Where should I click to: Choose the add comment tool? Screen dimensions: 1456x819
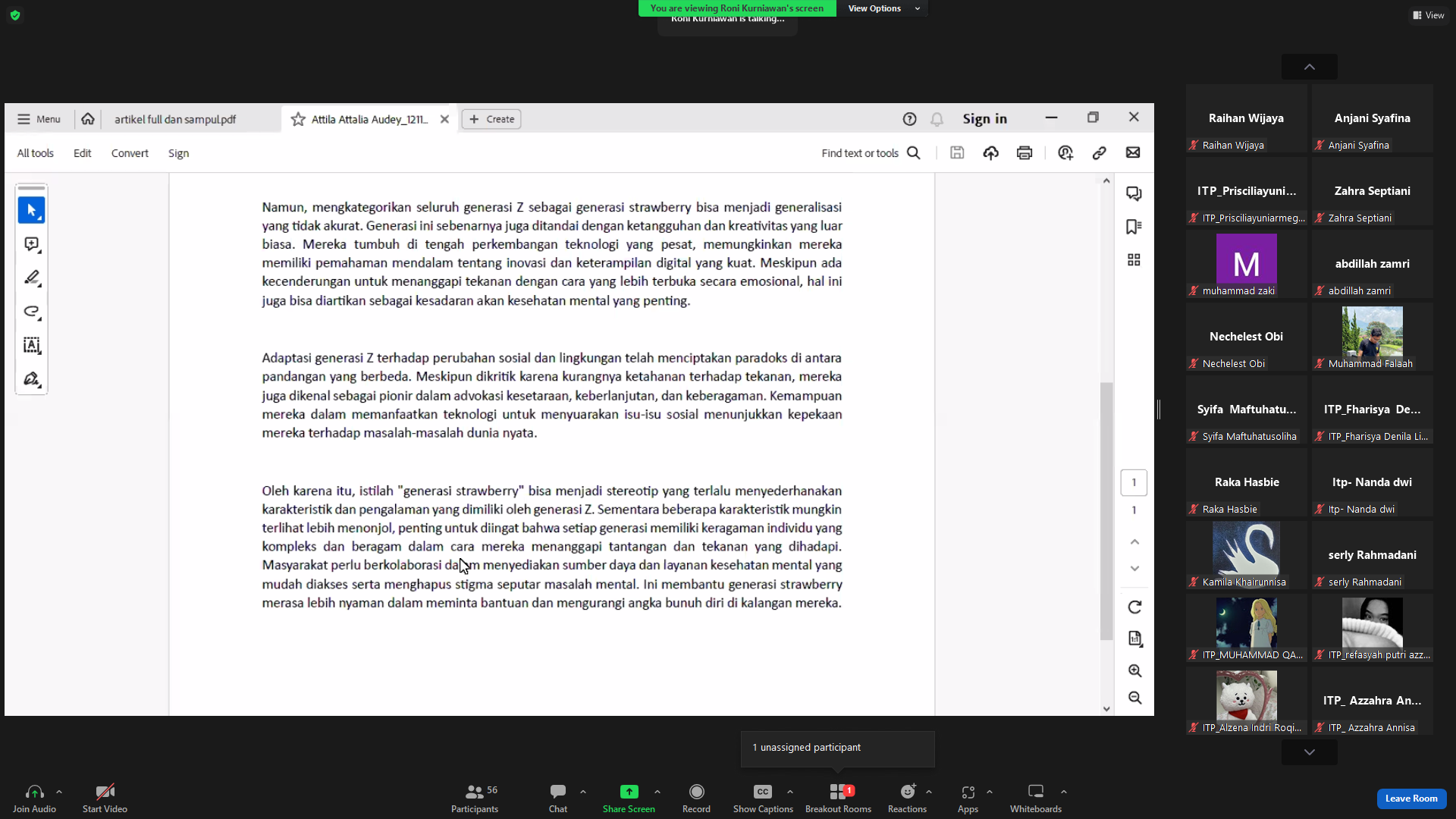(x=31, y=244)
